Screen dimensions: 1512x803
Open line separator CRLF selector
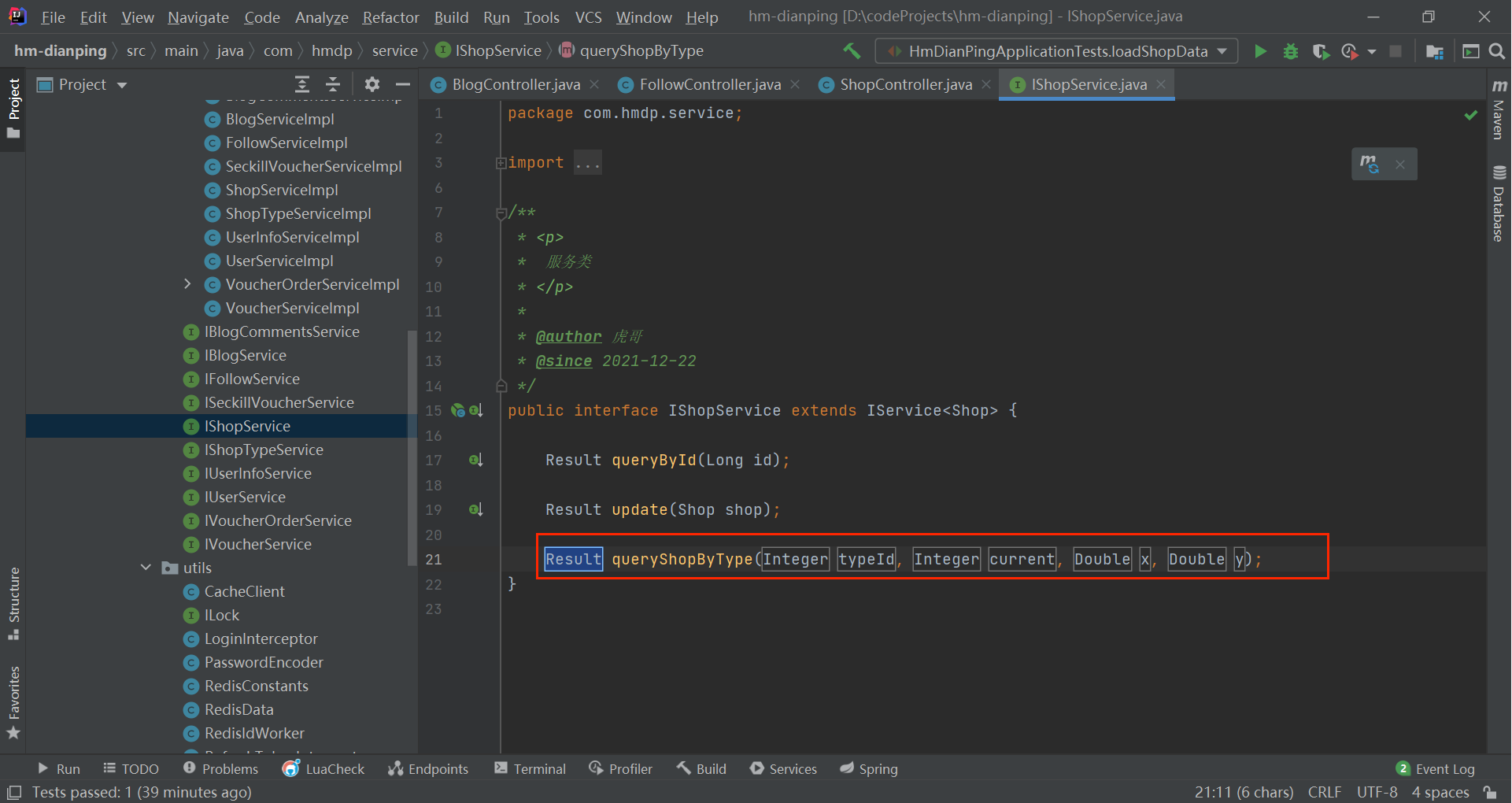1325,792
